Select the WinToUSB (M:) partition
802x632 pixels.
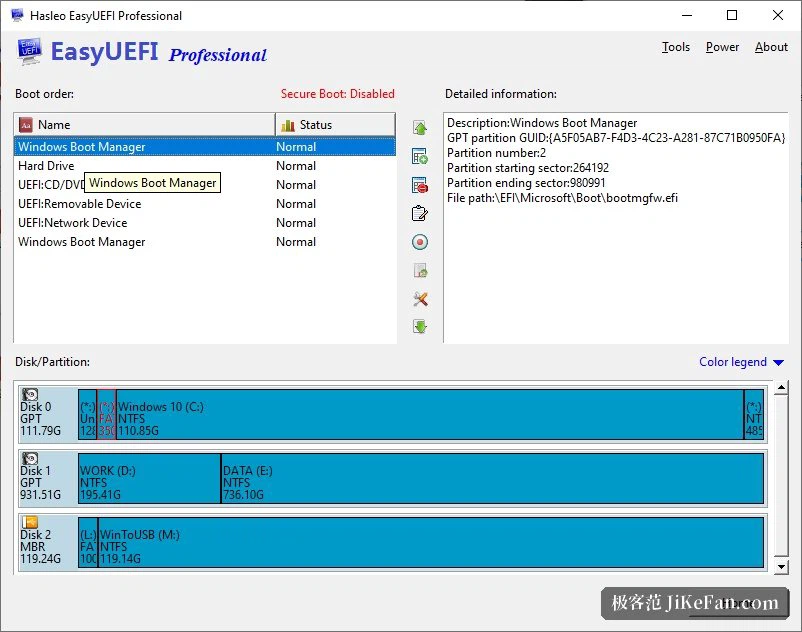coord(431,542)
